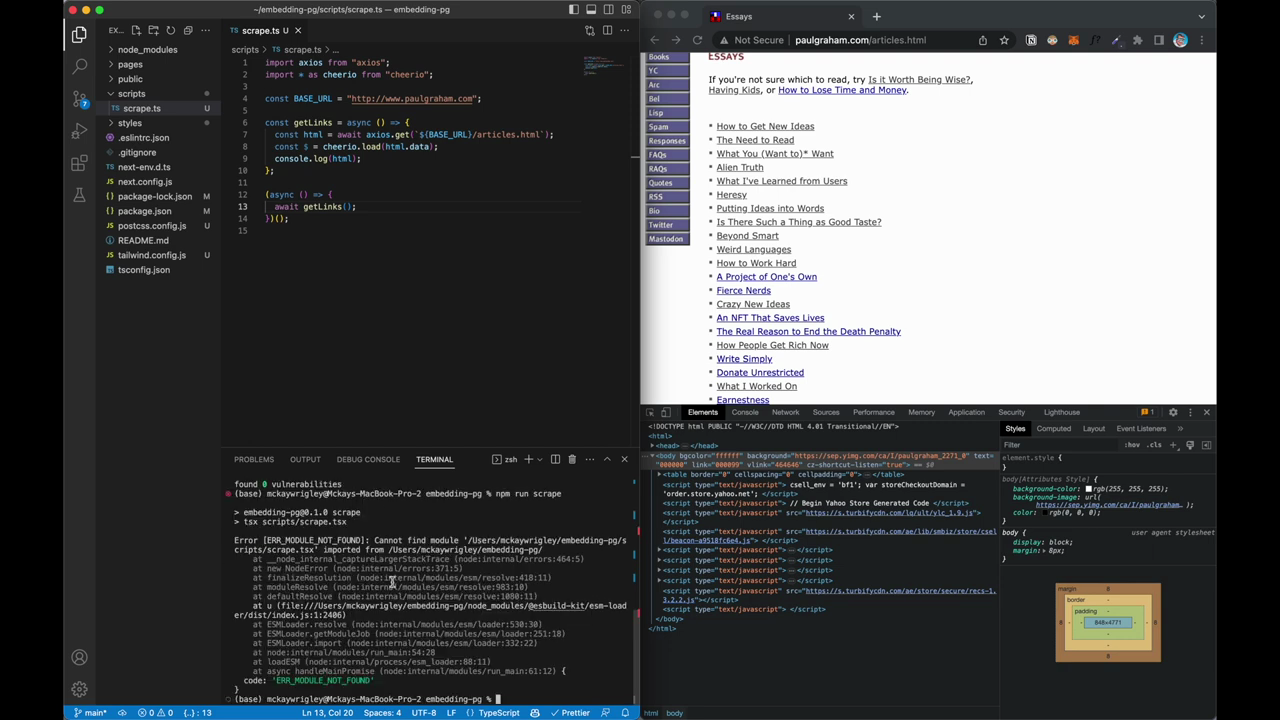Screen dimensions: 1280x720
Task: Kill terminal with trash icon
Action: coord(572,459)
